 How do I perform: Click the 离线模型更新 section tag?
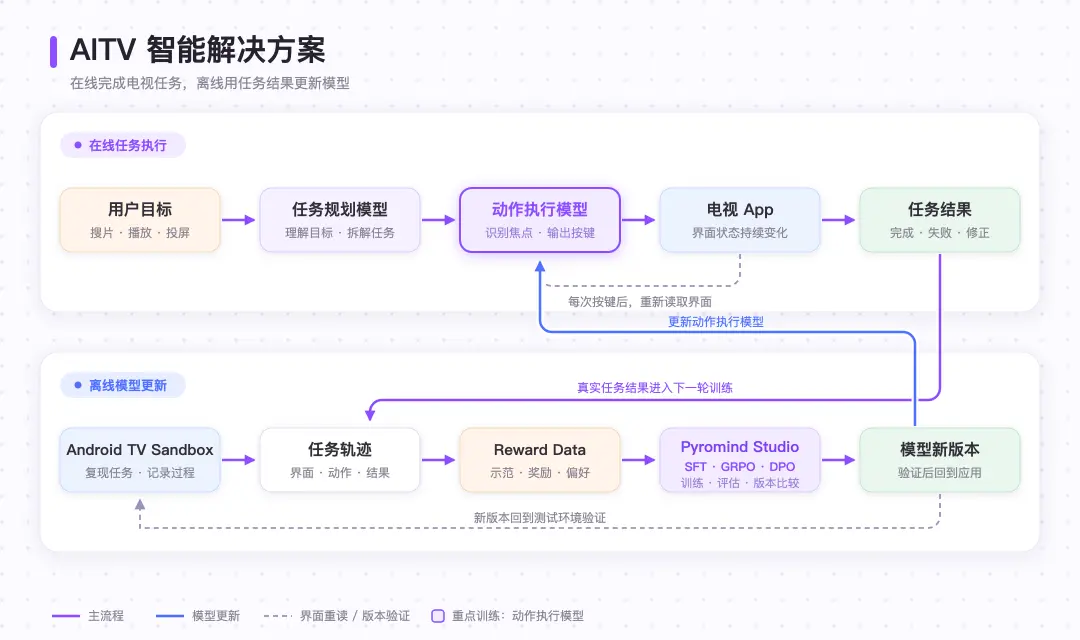pos(123,385)
